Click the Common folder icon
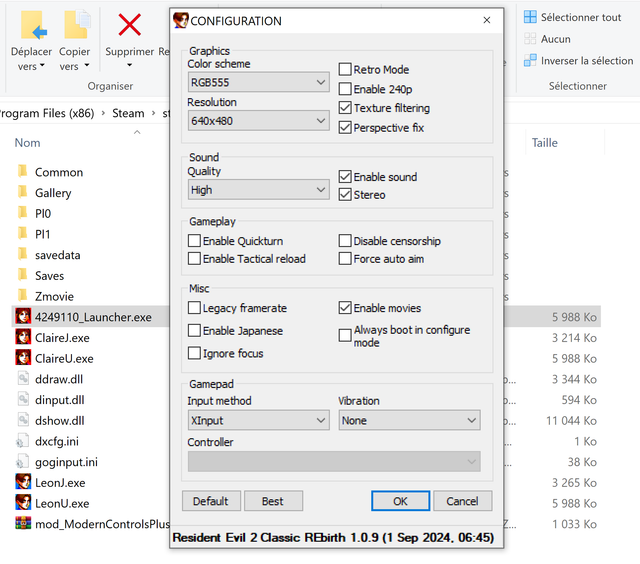640x564 pixels. [23, 171]
